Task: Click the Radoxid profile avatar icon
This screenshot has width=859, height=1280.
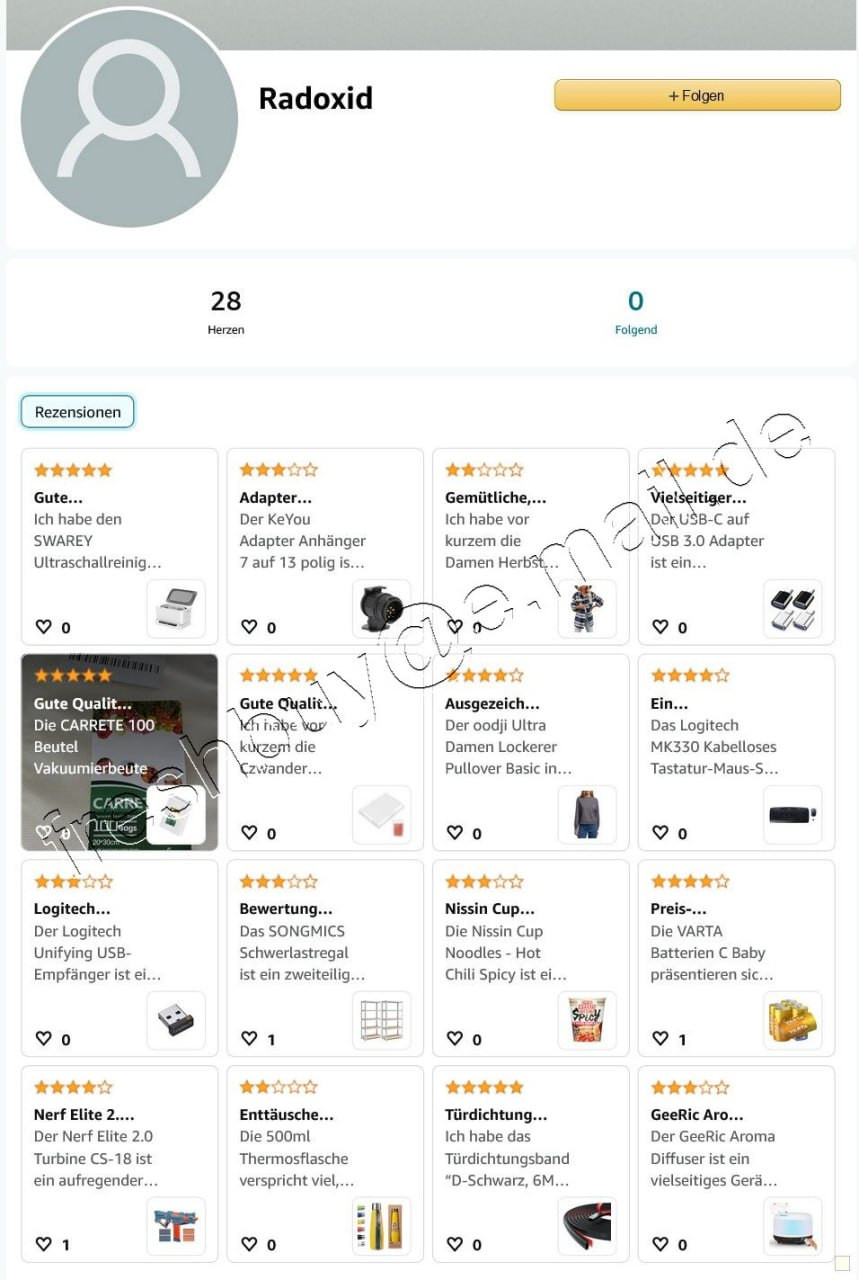Action: 129,118
